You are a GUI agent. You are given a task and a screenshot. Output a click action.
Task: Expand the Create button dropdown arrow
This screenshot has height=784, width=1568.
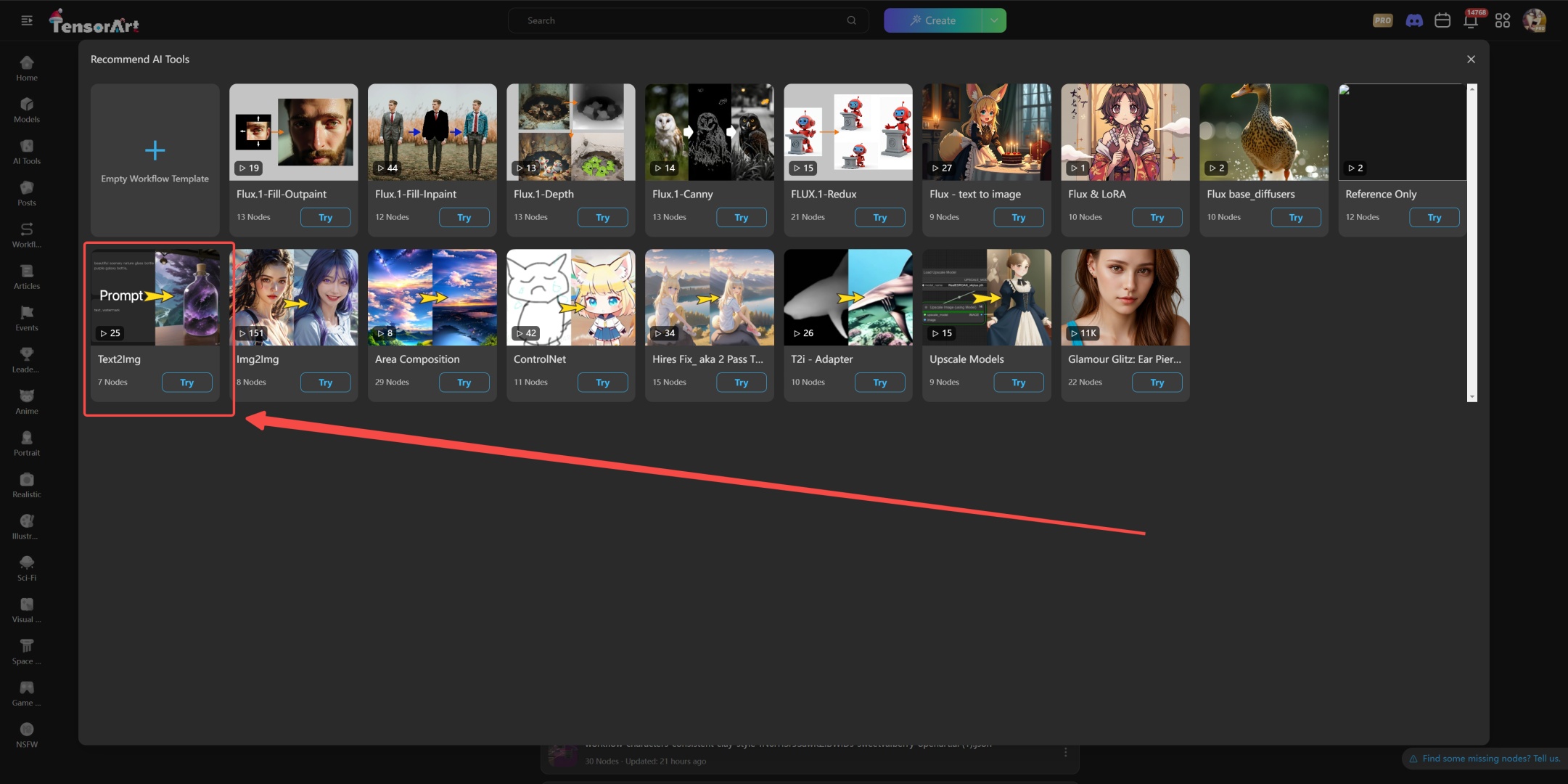coord(994,20)
